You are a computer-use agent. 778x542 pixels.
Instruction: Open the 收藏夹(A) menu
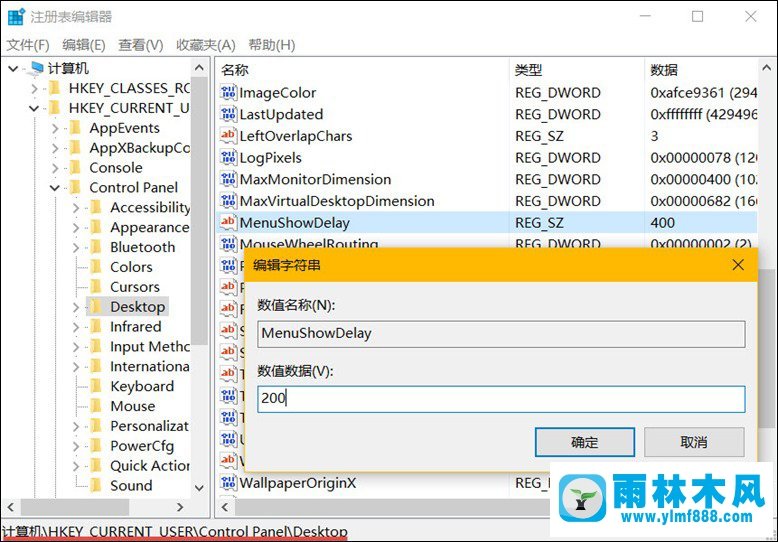[205, 45]
